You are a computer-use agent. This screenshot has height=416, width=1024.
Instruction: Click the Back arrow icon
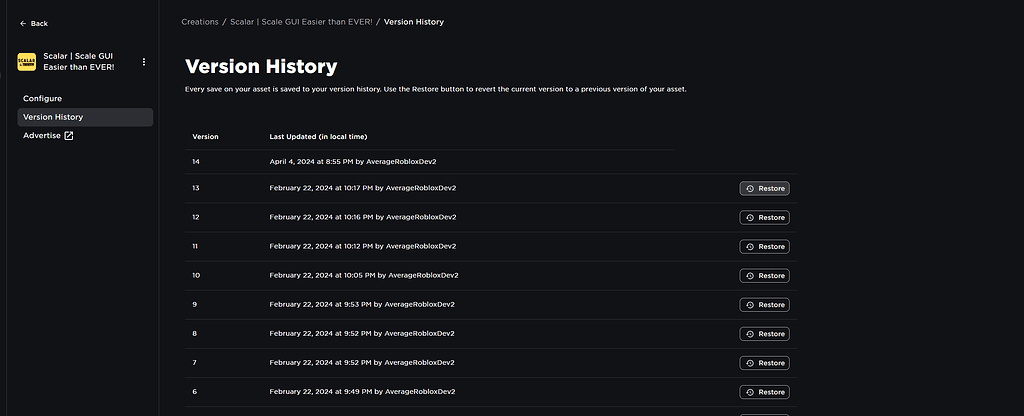coord(23,24)
